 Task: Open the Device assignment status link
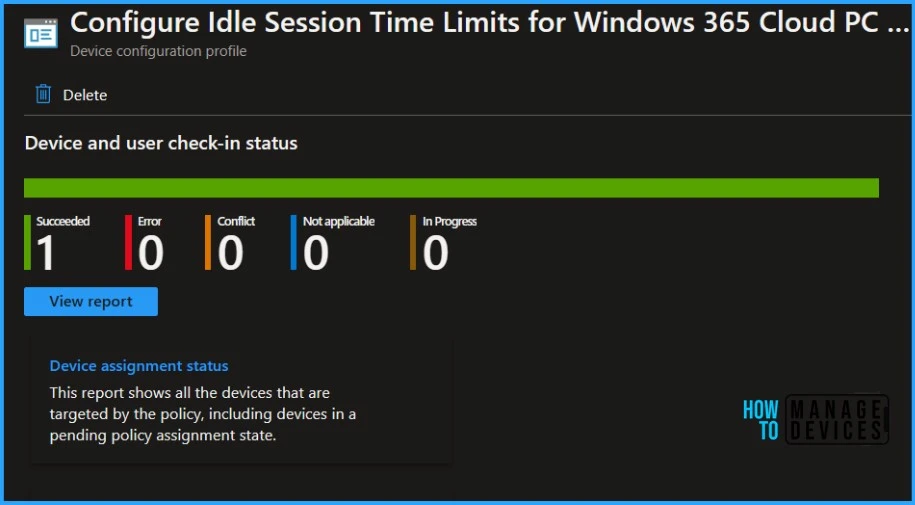139,366
